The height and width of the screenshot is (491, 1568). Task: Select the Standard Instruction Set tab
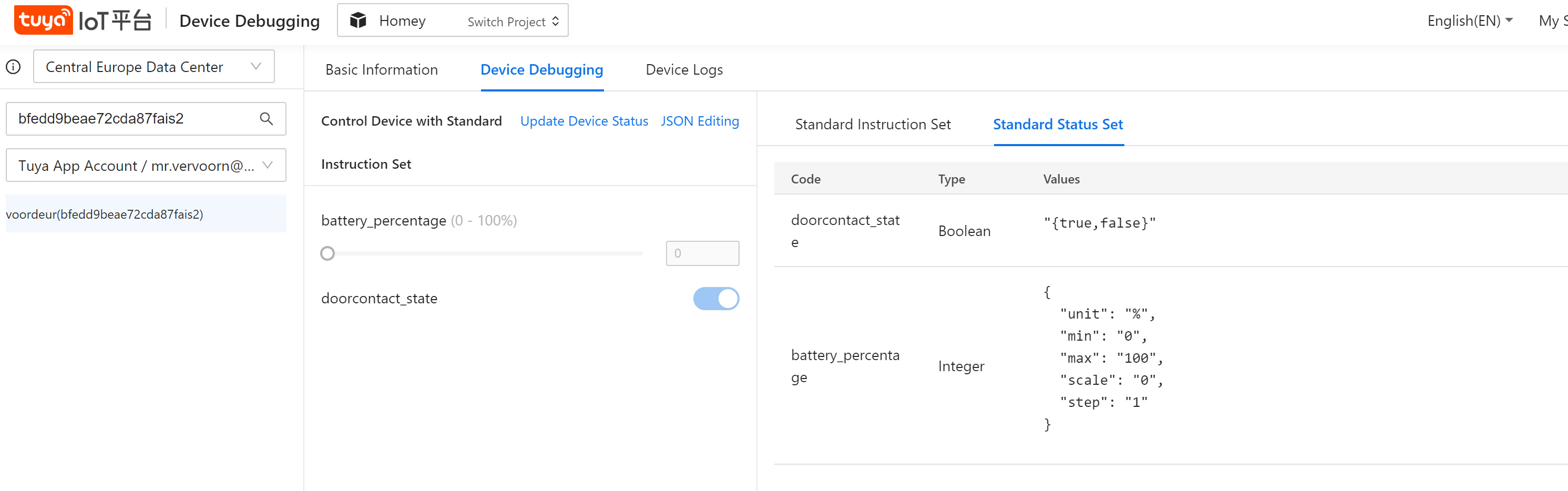tap(872, 125)
